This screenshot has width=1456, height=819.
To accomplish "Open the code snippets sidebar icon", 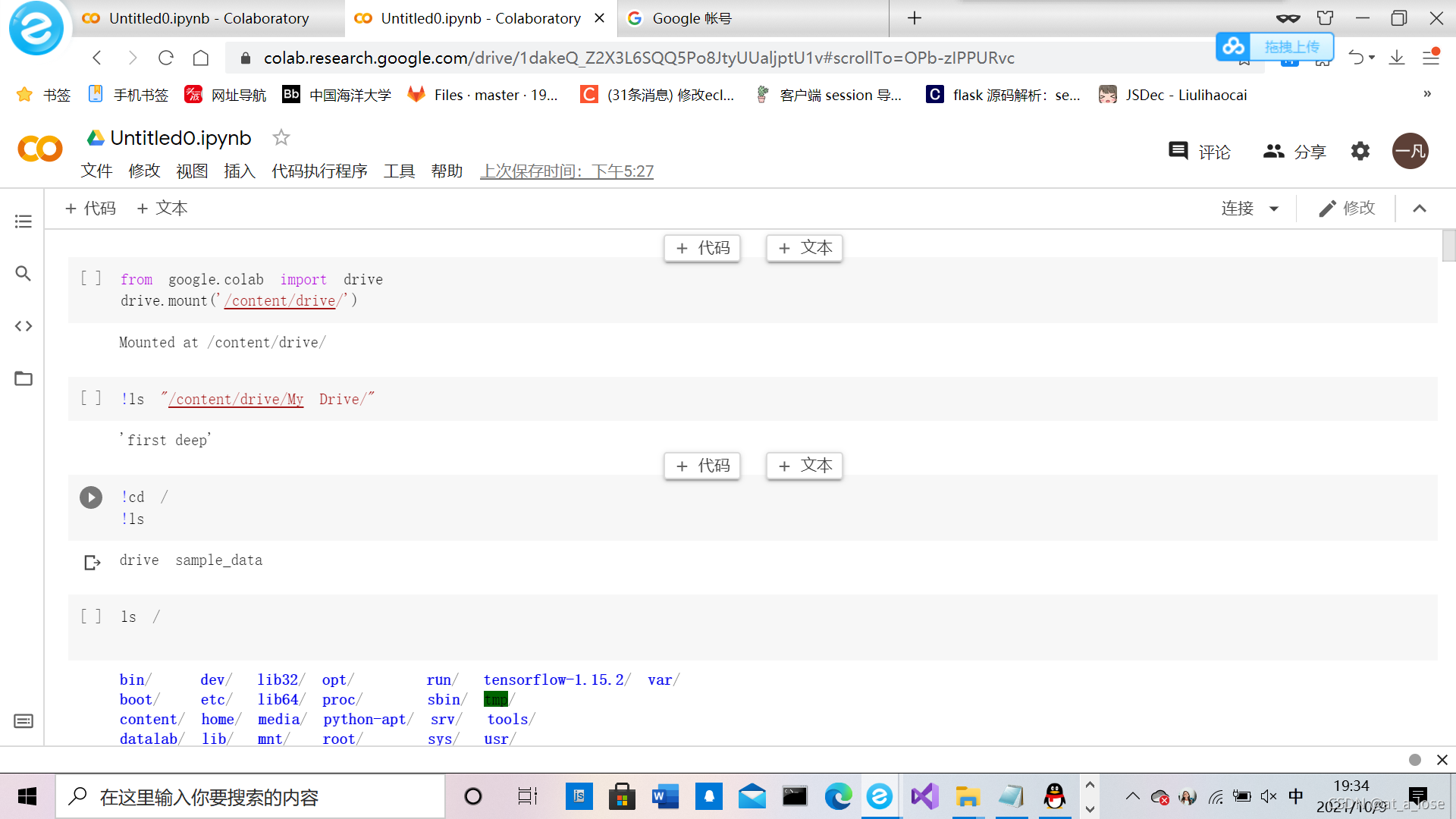I will [24, 326].
